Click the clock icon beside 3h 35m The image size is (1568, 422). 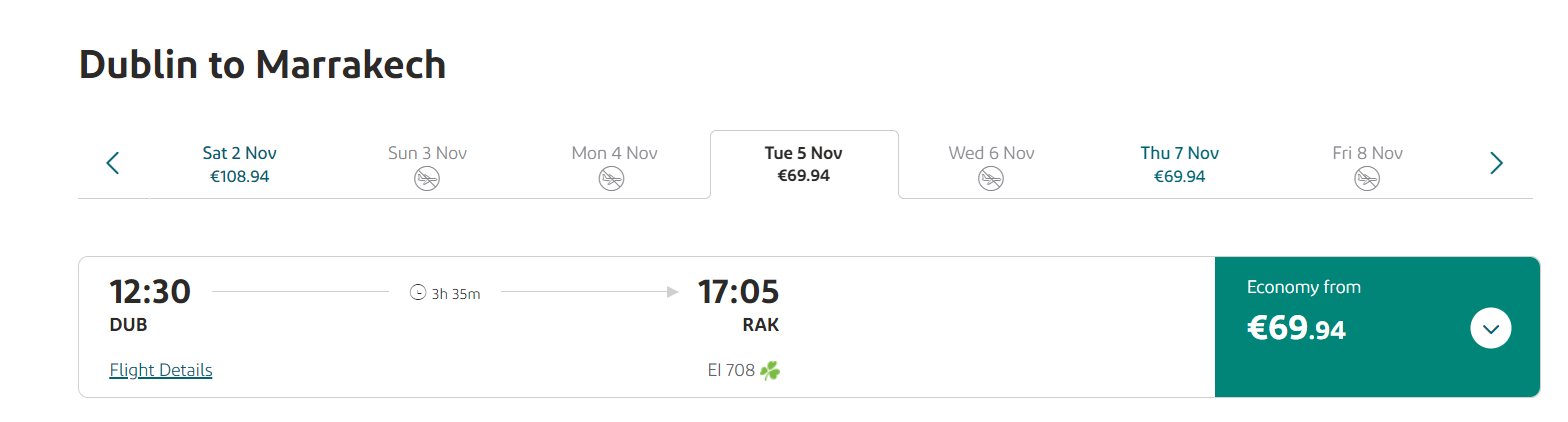pos(418,293)
